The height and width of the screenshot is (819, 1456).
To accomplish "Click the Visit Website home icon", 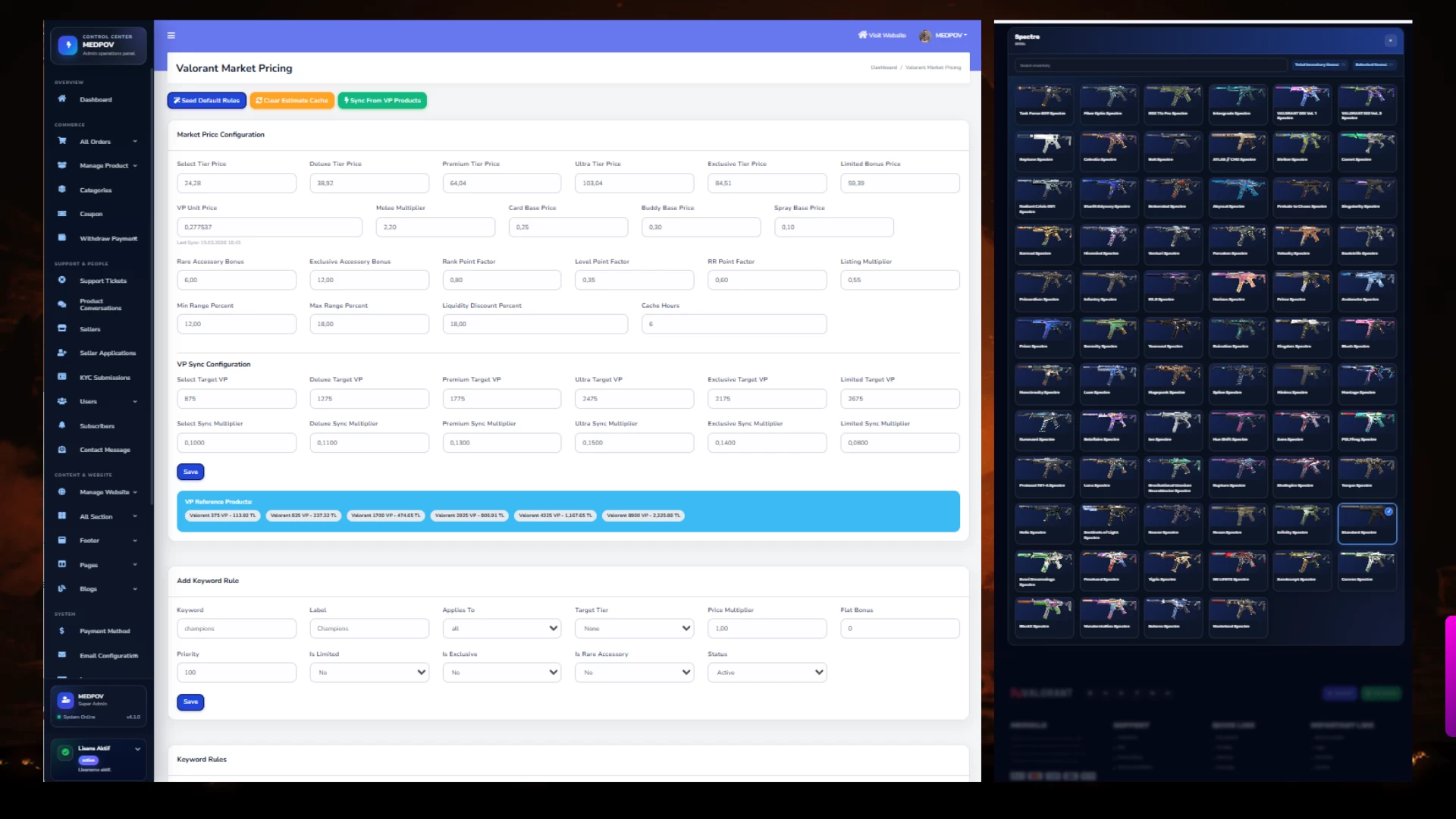I will (862, 35).
